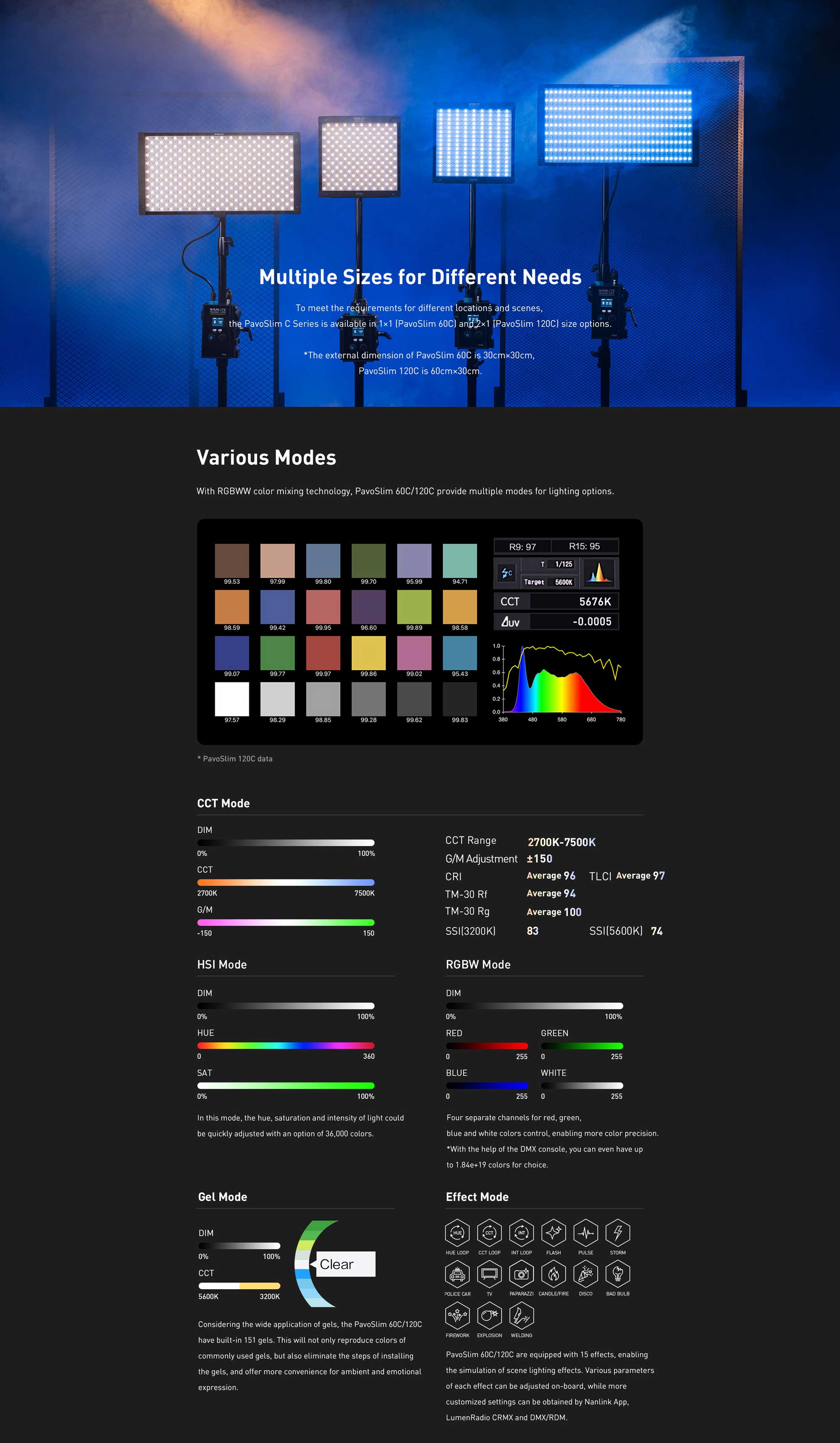Viewport: 840px width, 1443px height.
Task: Select the red swatch labeled 99.97
Action: (323, 653)
